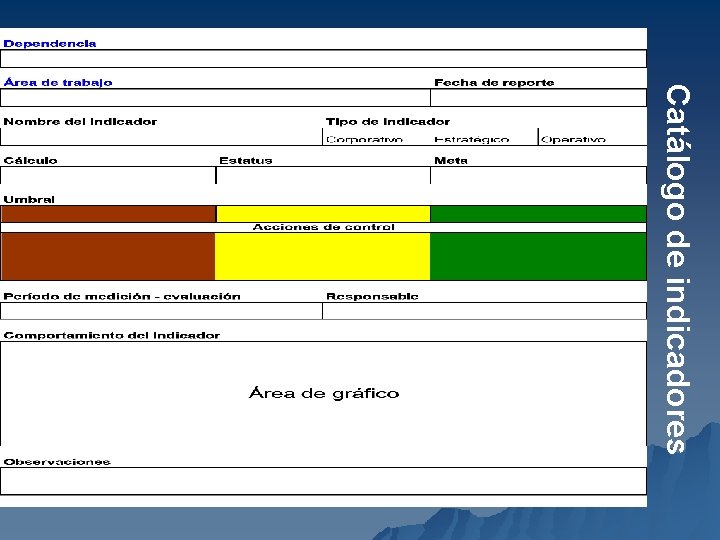Viewport: 720px width, 540px height.
Task: Click the Fecha de reporte label
Action: pyautogui.click(x=494, y=83)
